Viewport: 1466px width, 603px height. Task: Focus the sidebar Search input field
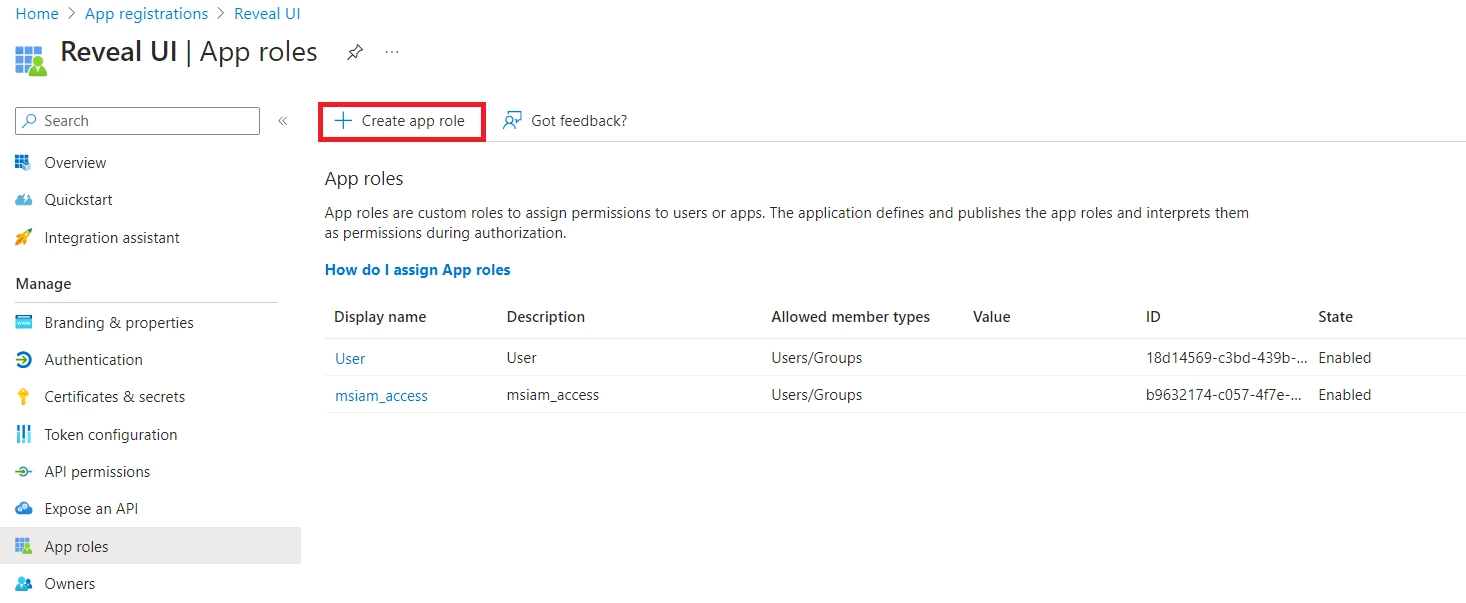pos(138,121)
